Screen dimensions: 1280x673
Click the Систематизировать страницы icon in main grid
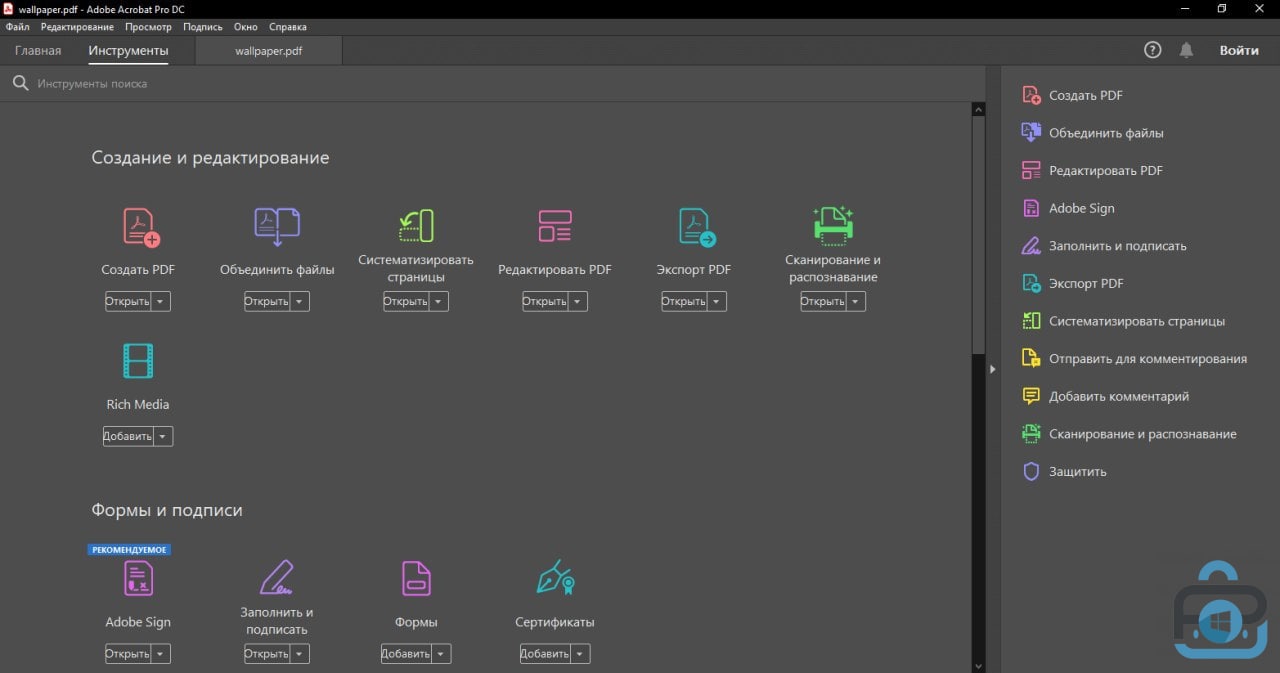[416, 226]
